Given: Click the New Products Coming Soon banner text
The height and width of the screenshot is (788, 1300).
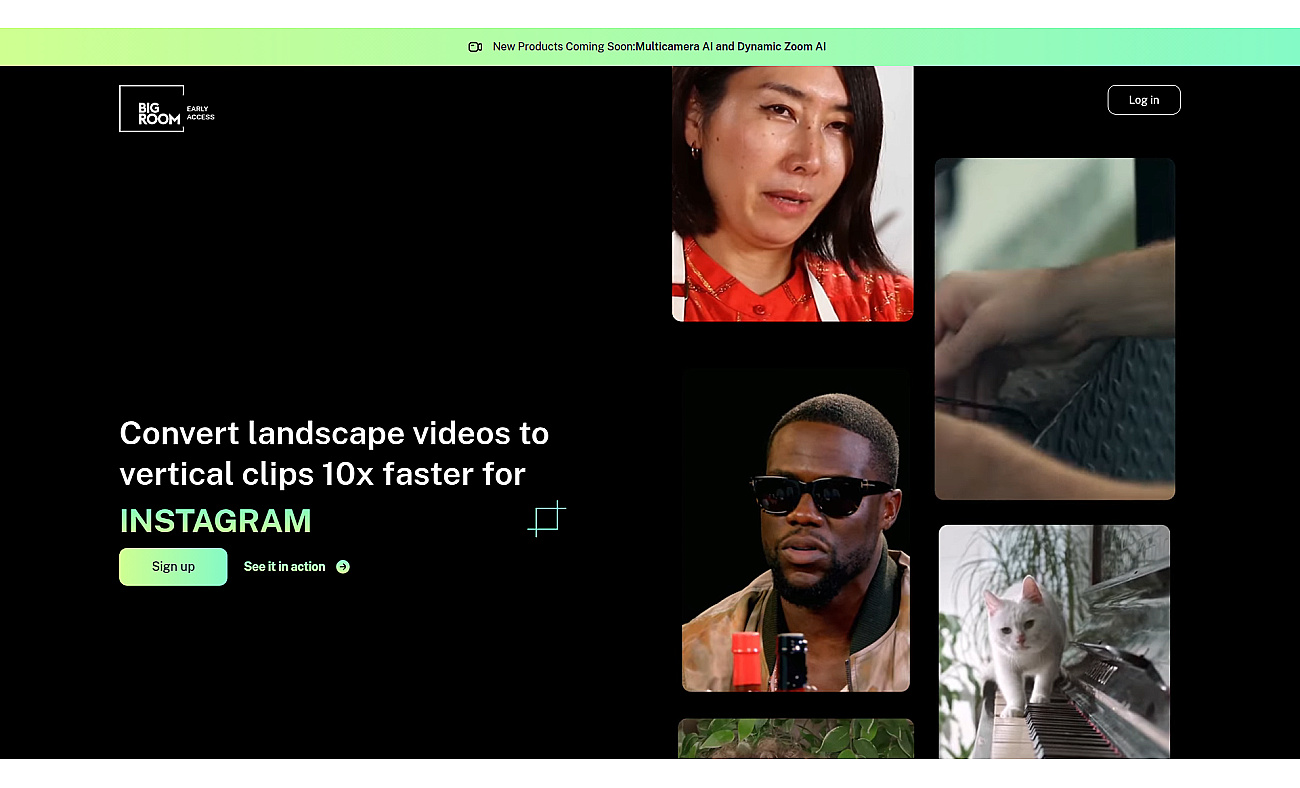Looking at the screenshot, I should [659, 47].
